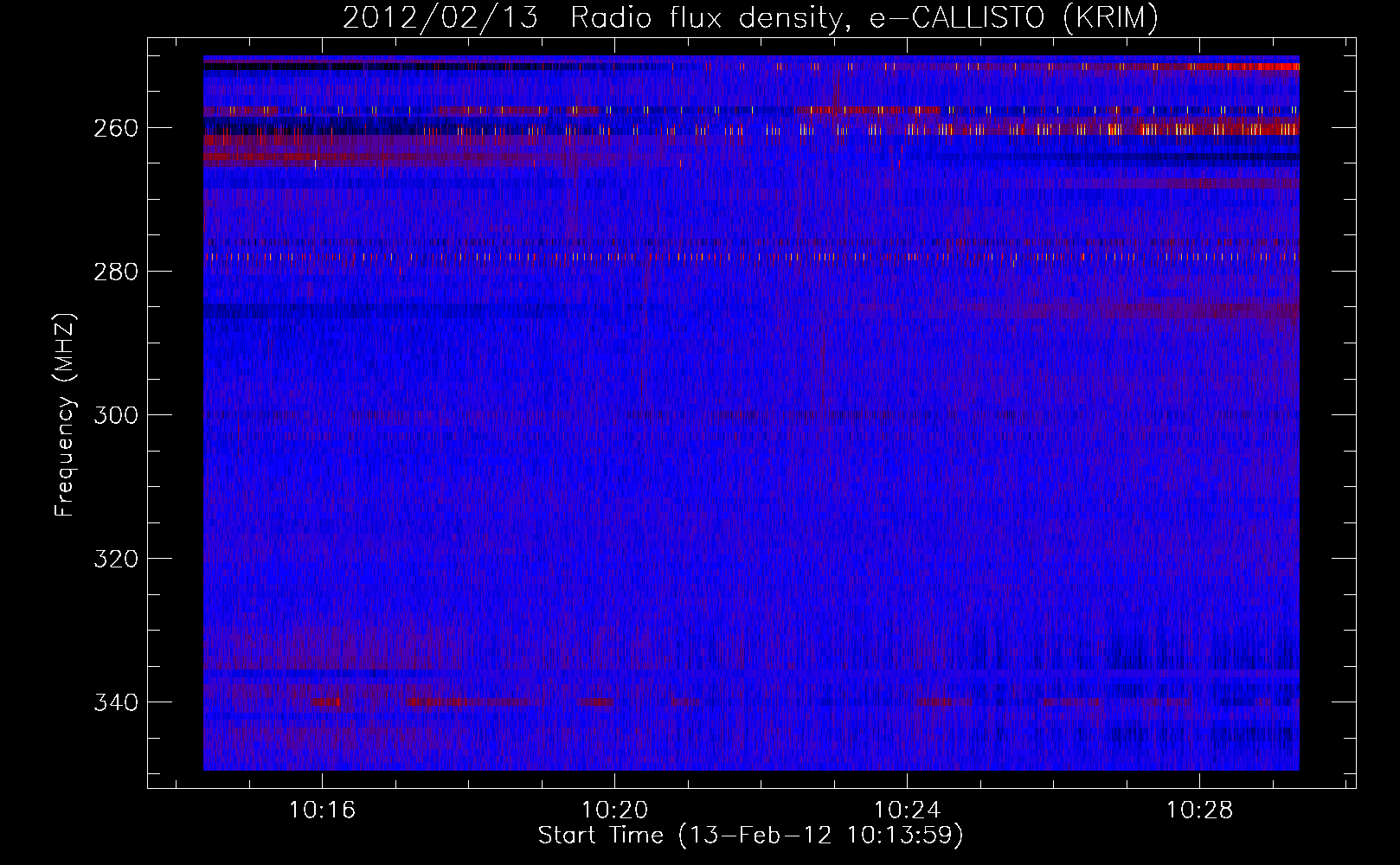Select the 'Start Time (13-Feb-12 10:13:59)' label
This screenshot has width=1400, height=865.
[x=750, y=836]
